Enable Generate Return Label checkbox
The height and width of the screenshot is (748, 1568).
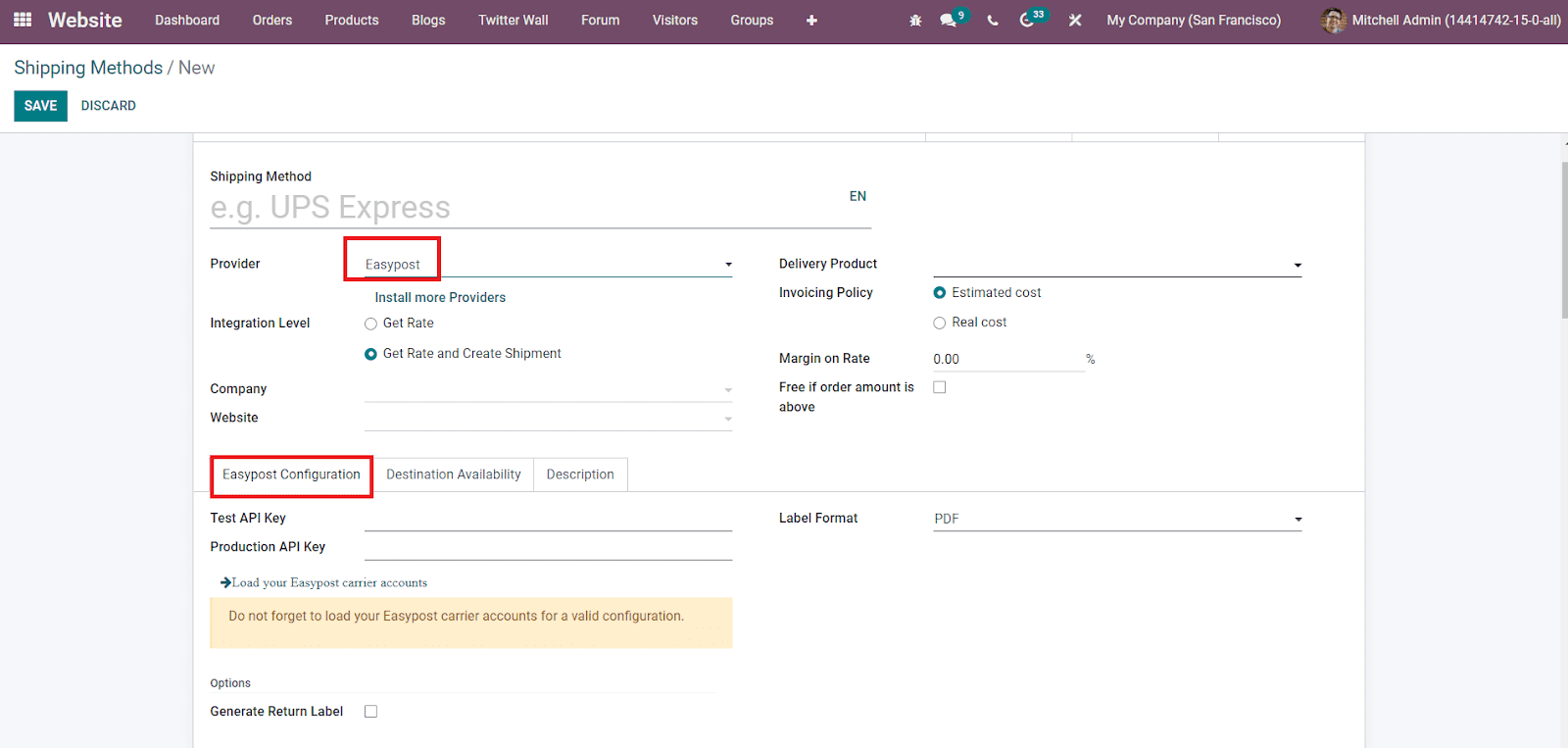click(370, 712)
